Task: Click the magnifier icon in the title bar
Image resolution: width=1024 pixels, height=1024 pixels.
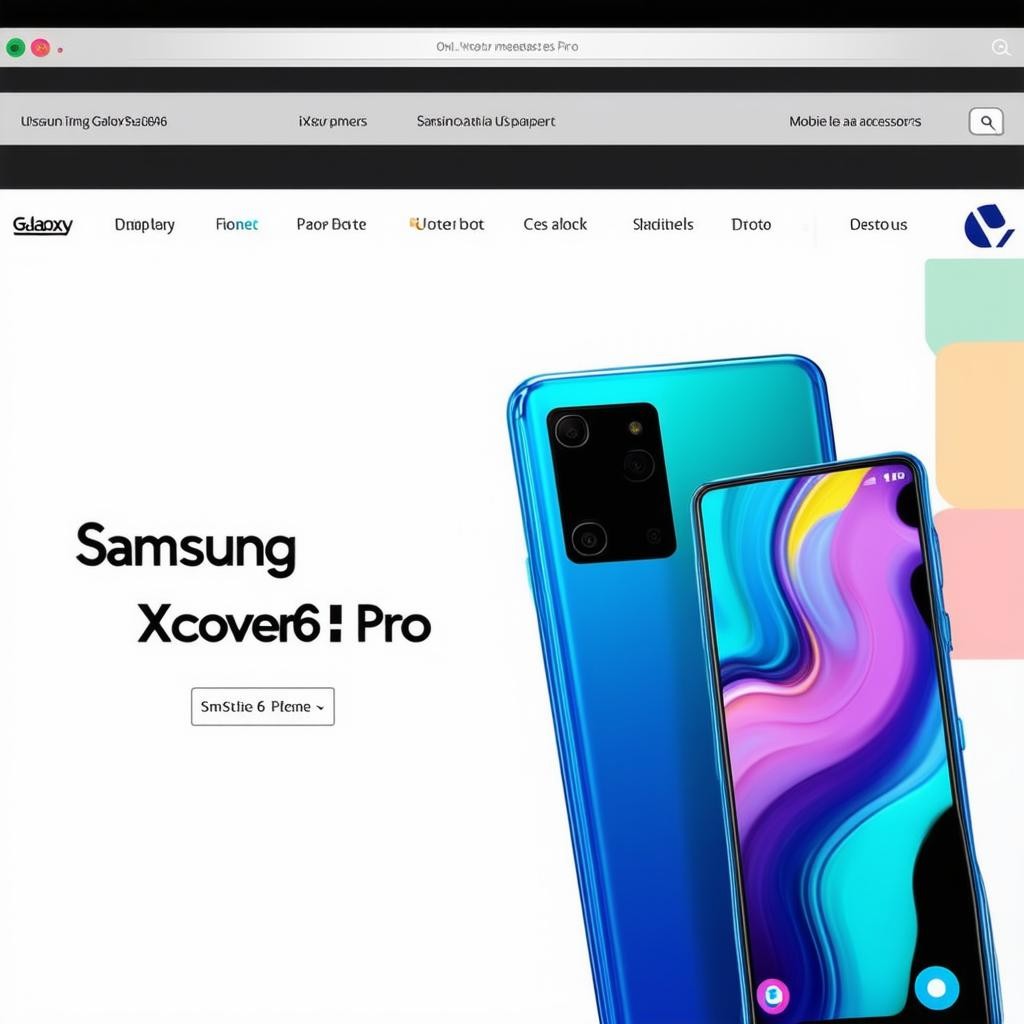Action: [x=1001, y=47]
